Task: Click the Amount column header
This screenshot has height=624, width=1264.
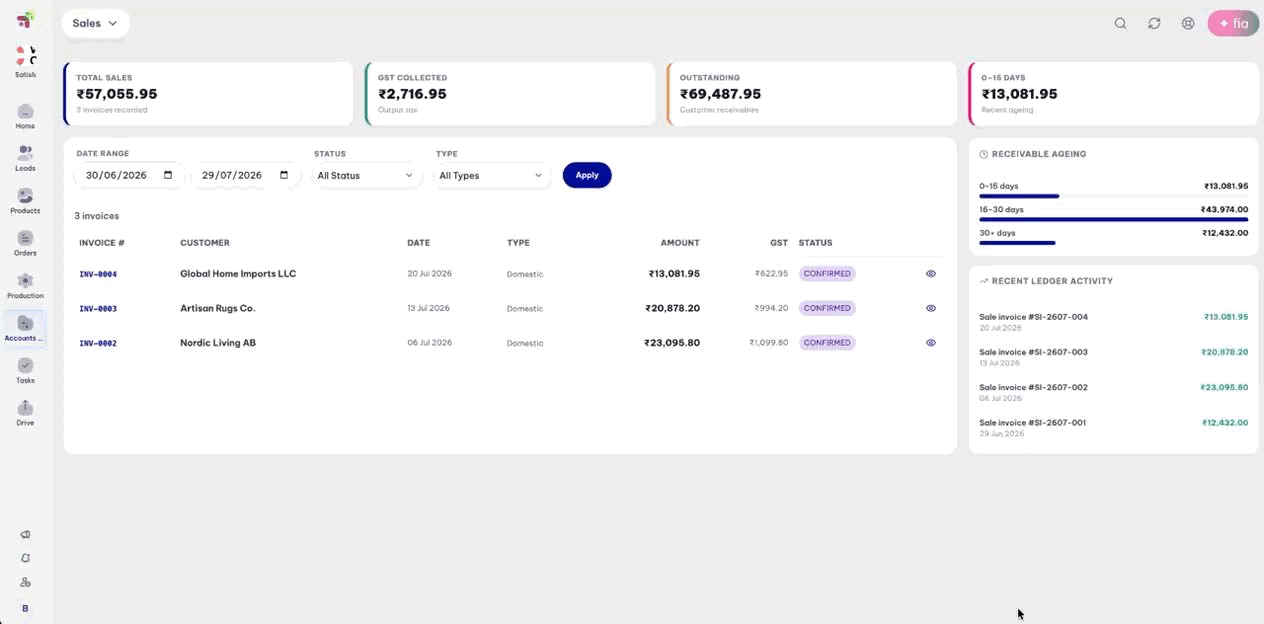Action: pyautogui.click(x=680, y=243)
